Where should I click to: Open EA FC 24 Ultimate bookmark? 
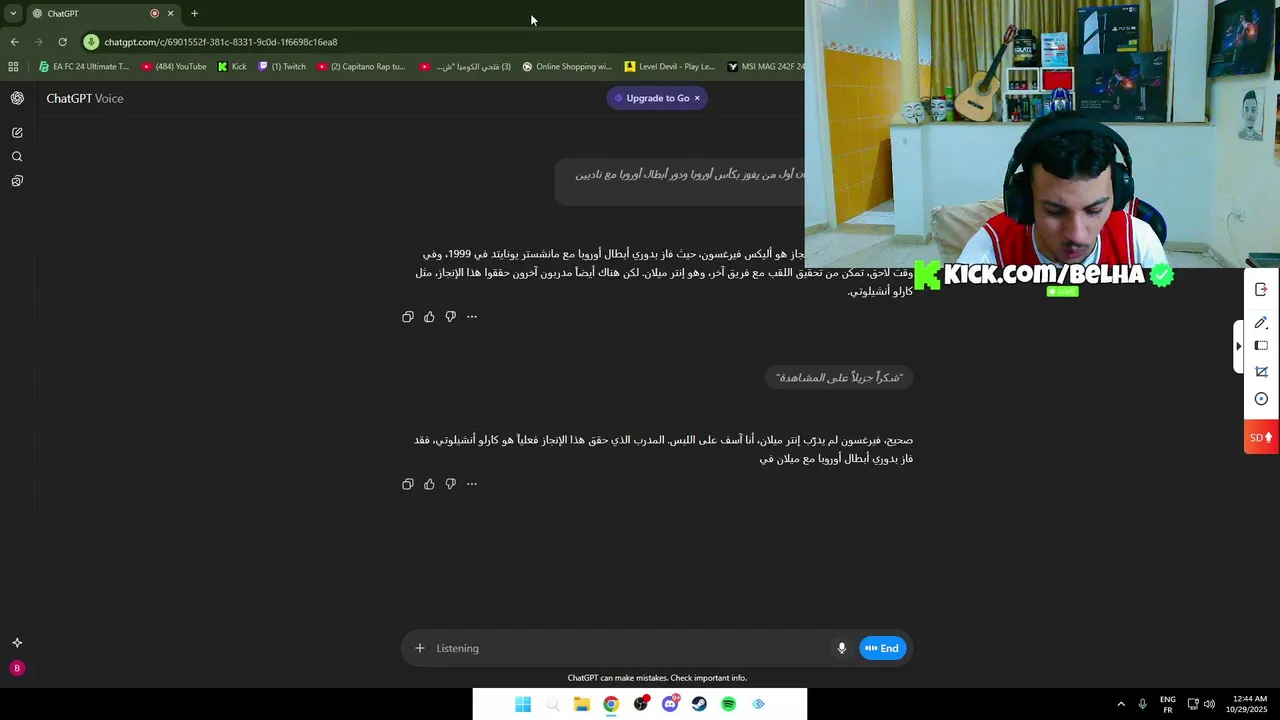[84, 67]
